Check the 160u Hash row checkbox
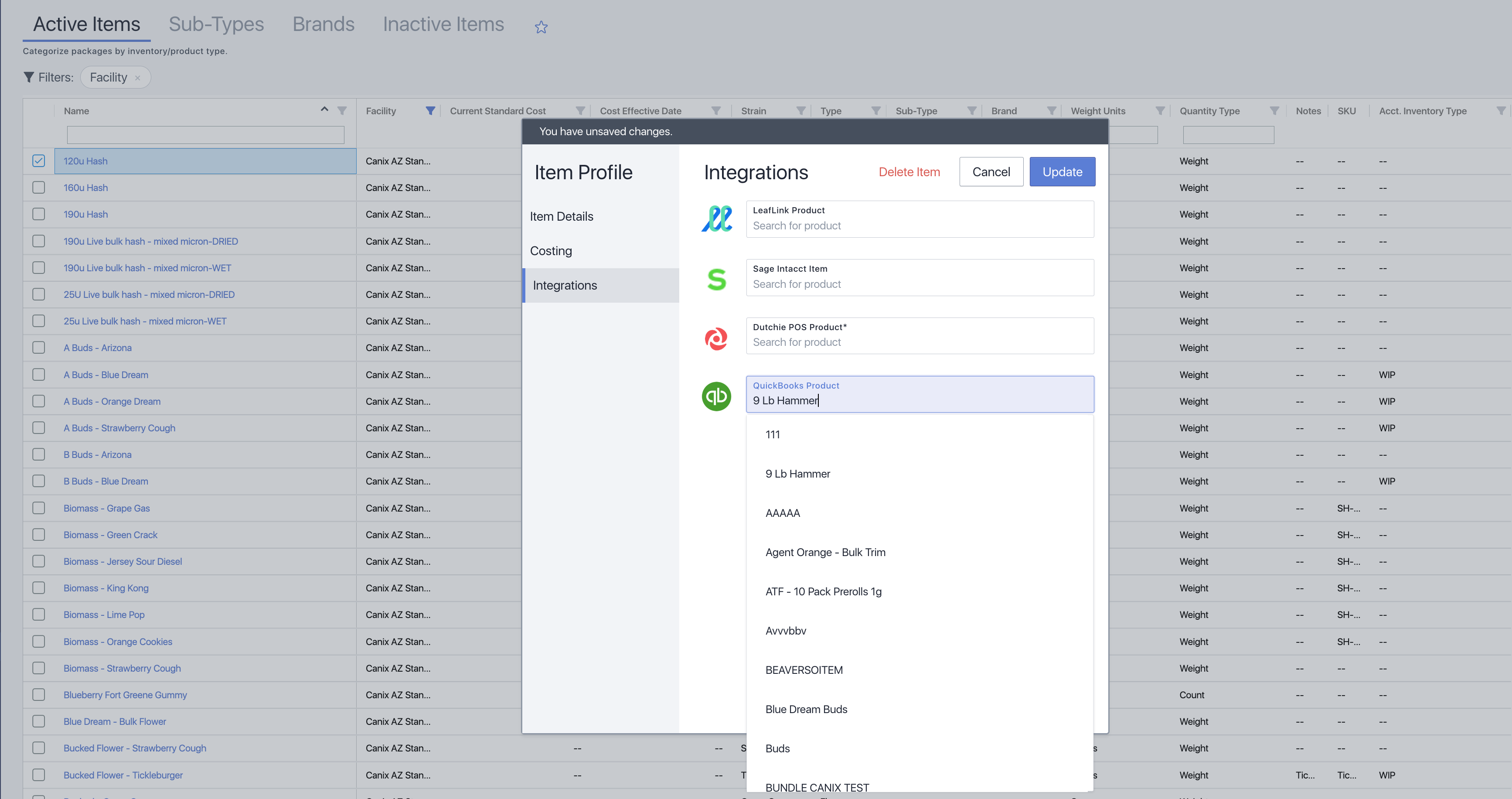The image size is (1512, 799). pyautogui.click(x=39, y=187)
